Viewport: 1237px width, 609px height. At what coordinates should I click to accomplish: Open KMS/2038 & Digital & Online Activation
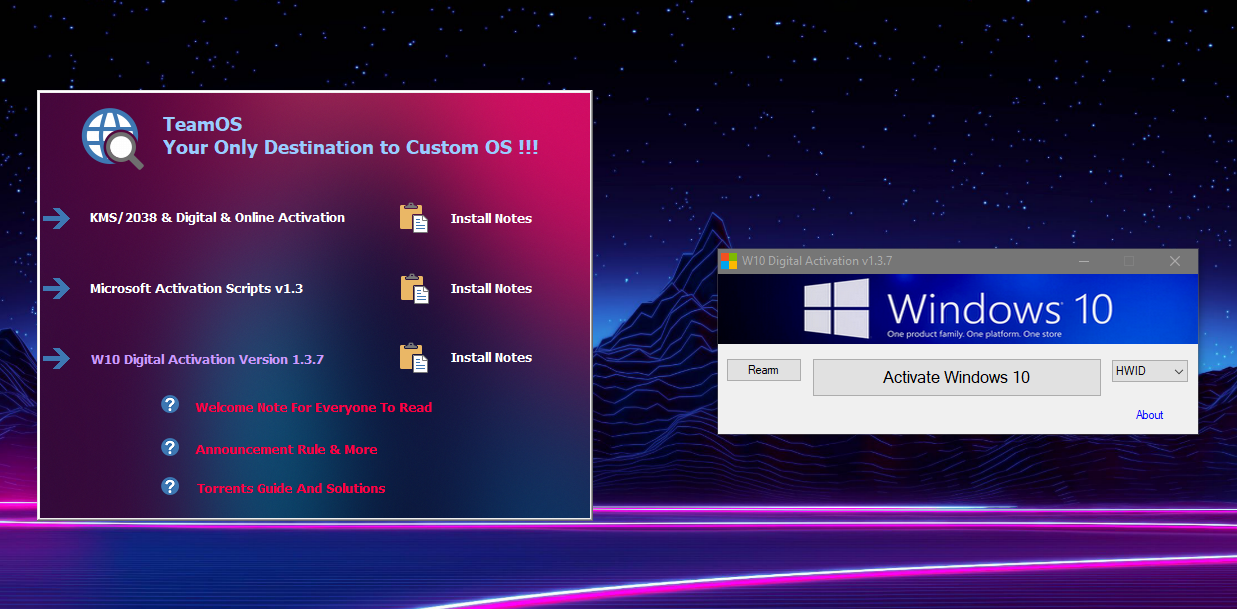(217, 217)
